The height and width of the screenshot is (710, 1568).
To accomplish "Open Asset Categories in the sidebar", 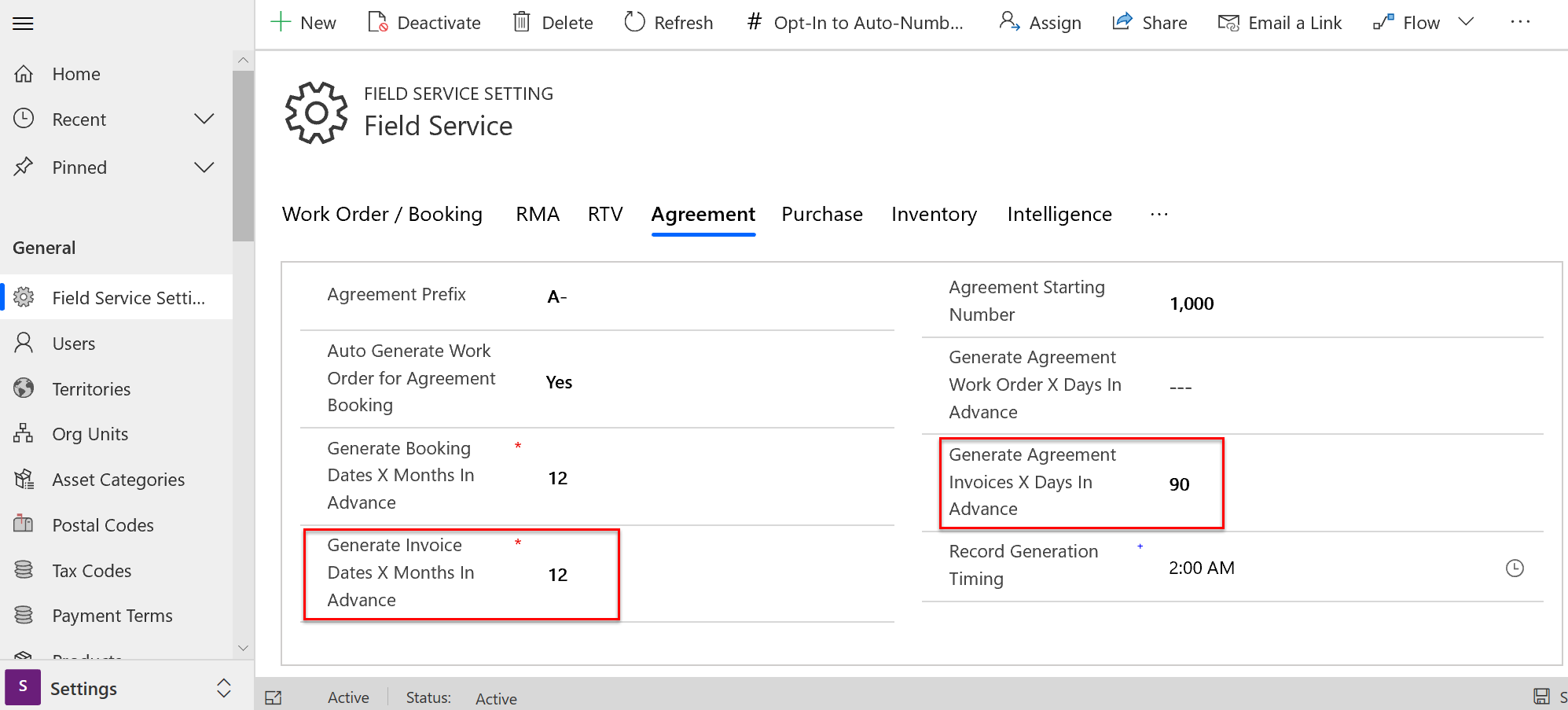I will coord(119,479).
